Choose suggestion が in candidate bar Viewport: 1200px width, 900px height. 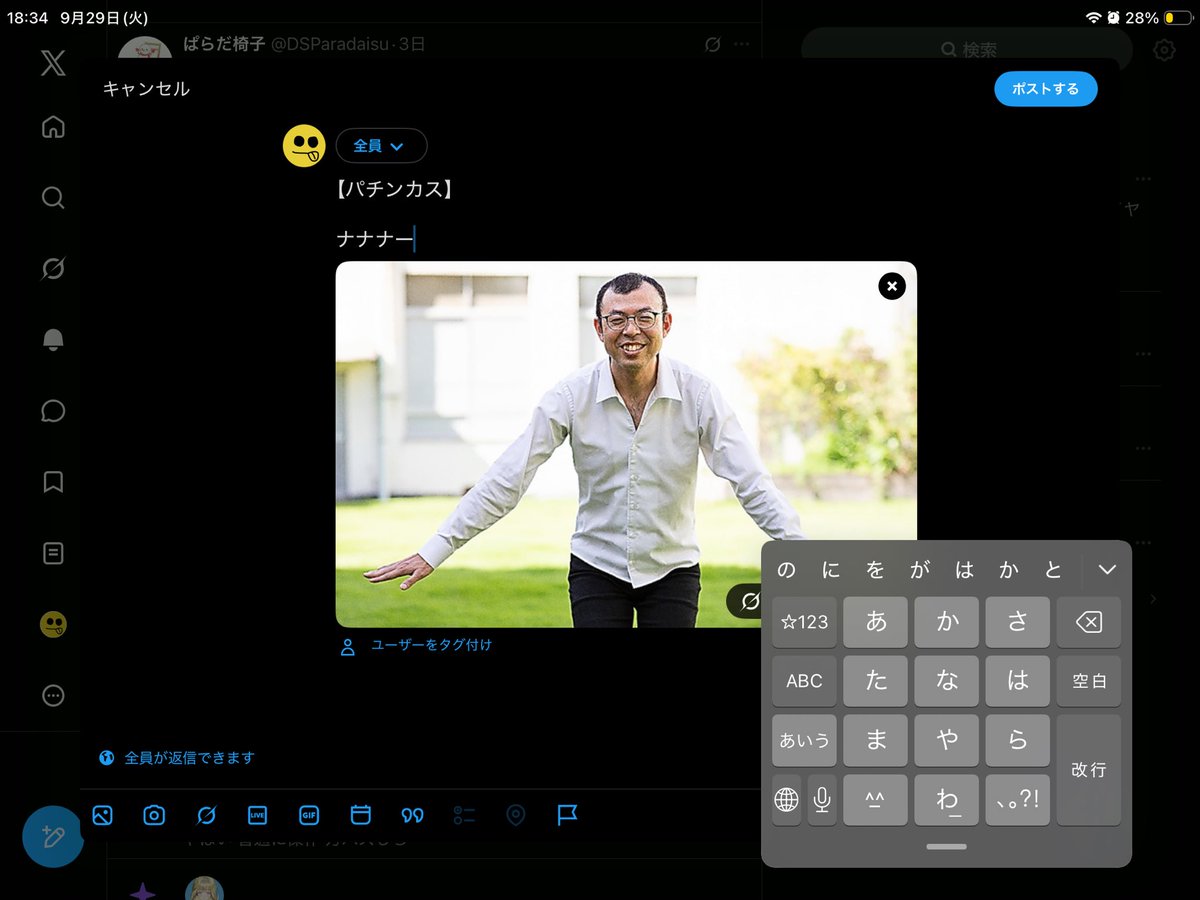[x=920, y=570]
